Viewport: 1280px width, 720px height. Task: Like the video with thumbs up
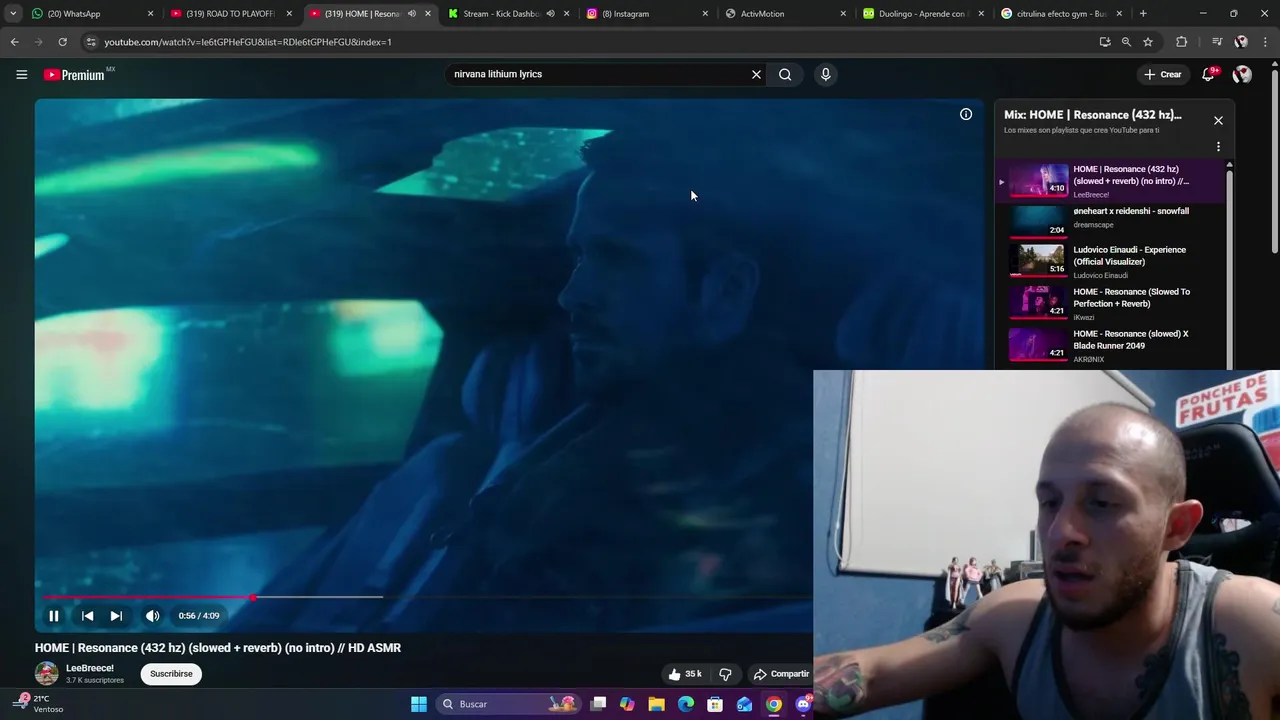685,674
